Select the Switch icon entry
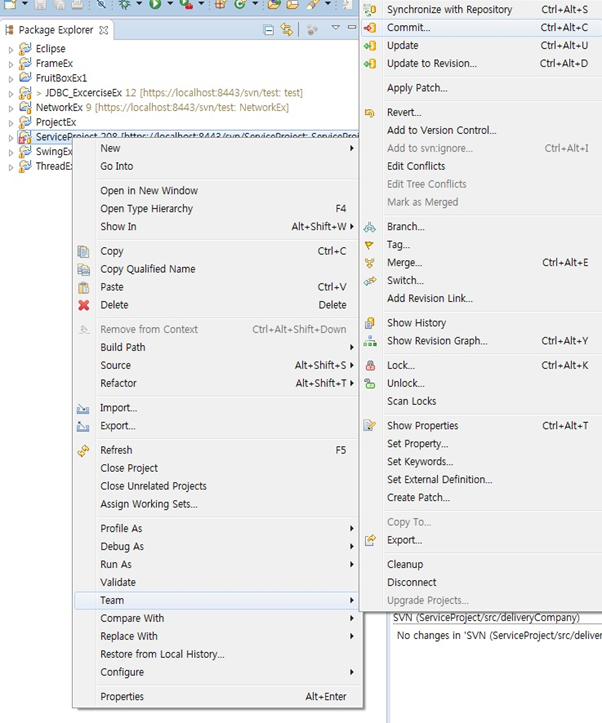 [x=370, y=281]
